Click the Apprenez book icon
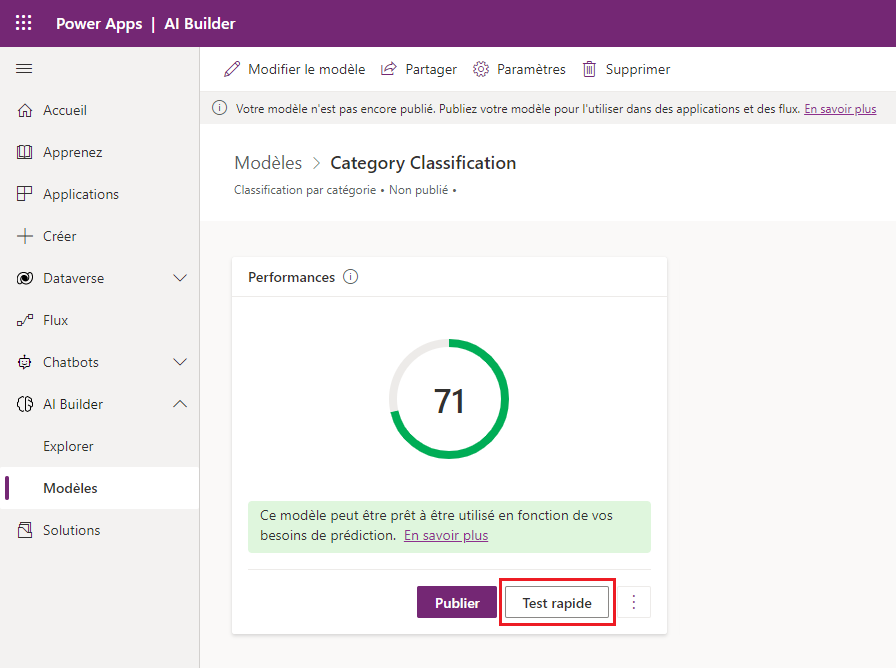The width and height of the screenshot is (896, 668). click(x=25, y=152)
